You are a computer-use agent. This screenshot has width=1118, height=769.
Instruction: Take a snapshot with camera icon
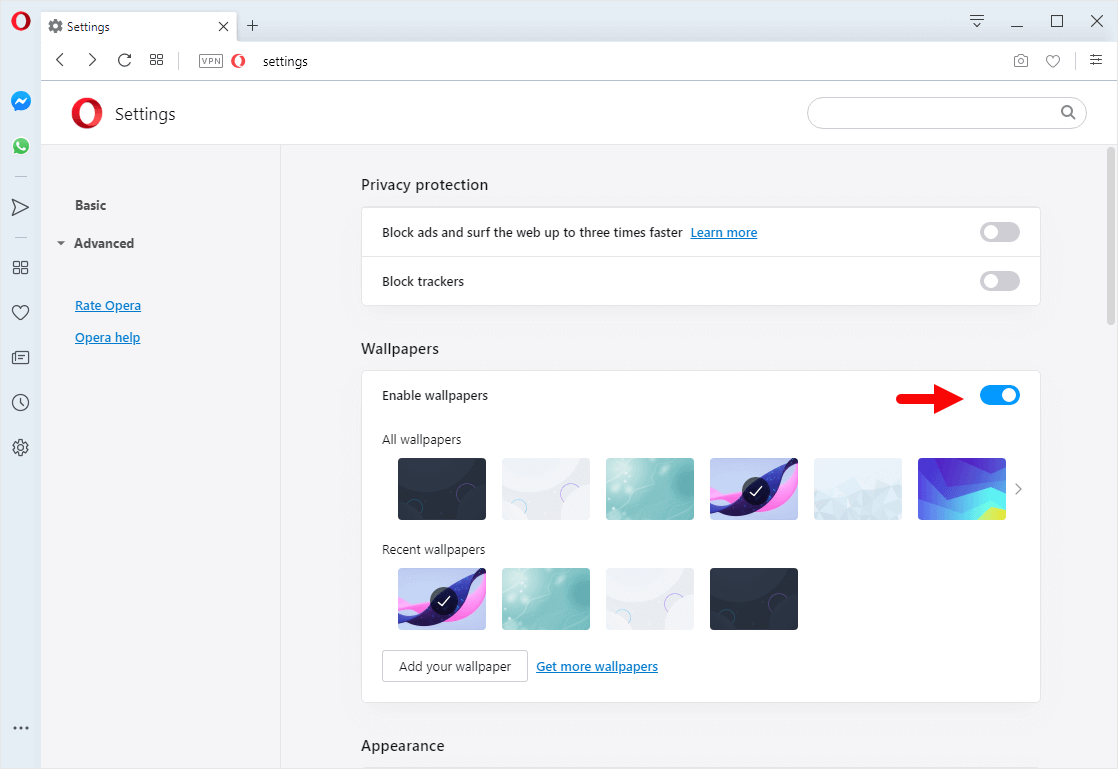[1021, 61]
